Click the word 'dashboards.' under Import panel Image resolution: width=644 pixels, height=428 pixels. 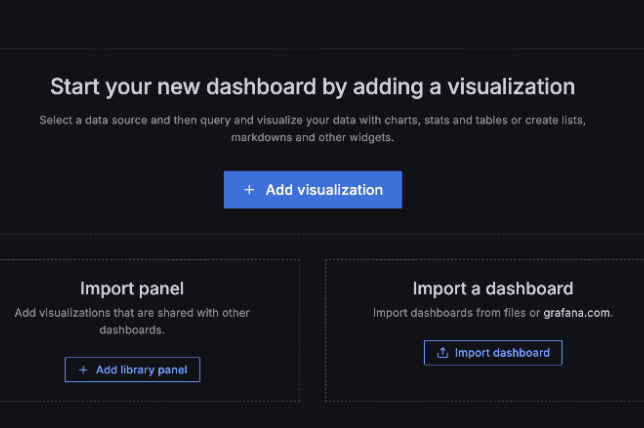pyautogui.click(x=132, y=329)
